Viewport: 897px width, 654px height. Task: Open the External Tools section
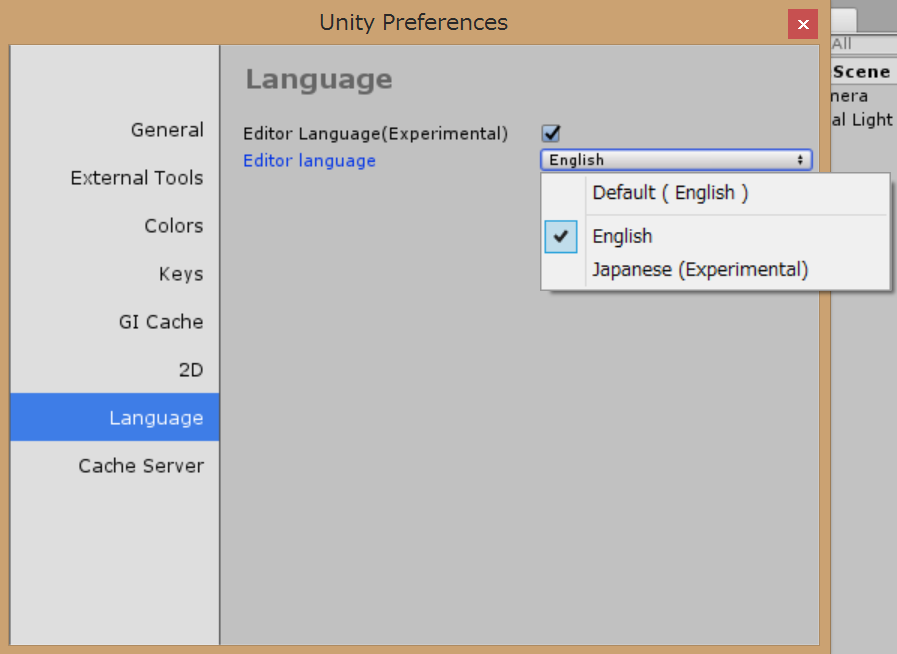pos(115,178)
